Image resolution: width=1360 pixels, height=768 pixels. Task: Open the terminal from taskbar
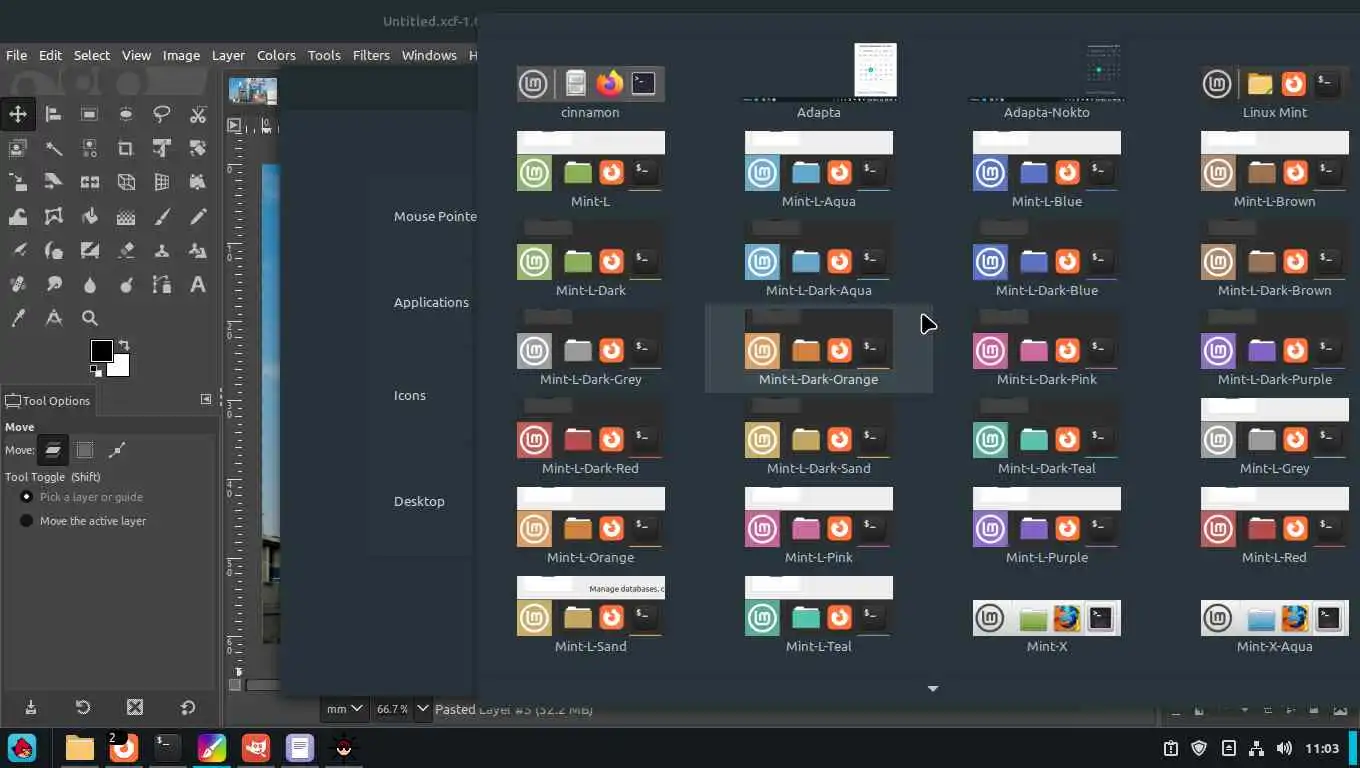167,747
